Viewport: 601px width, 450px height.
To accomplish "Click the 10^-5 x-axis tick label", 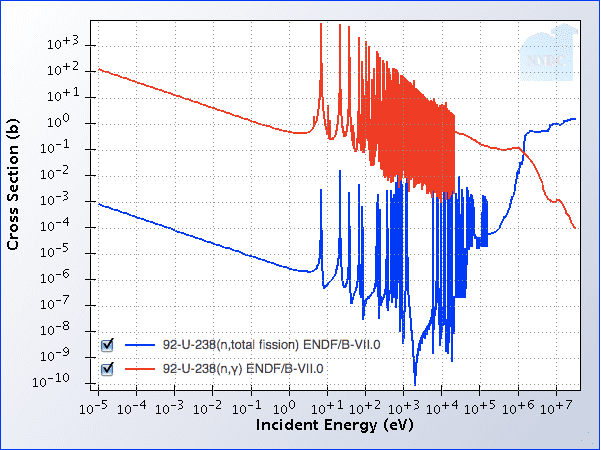I will point(94,407).
